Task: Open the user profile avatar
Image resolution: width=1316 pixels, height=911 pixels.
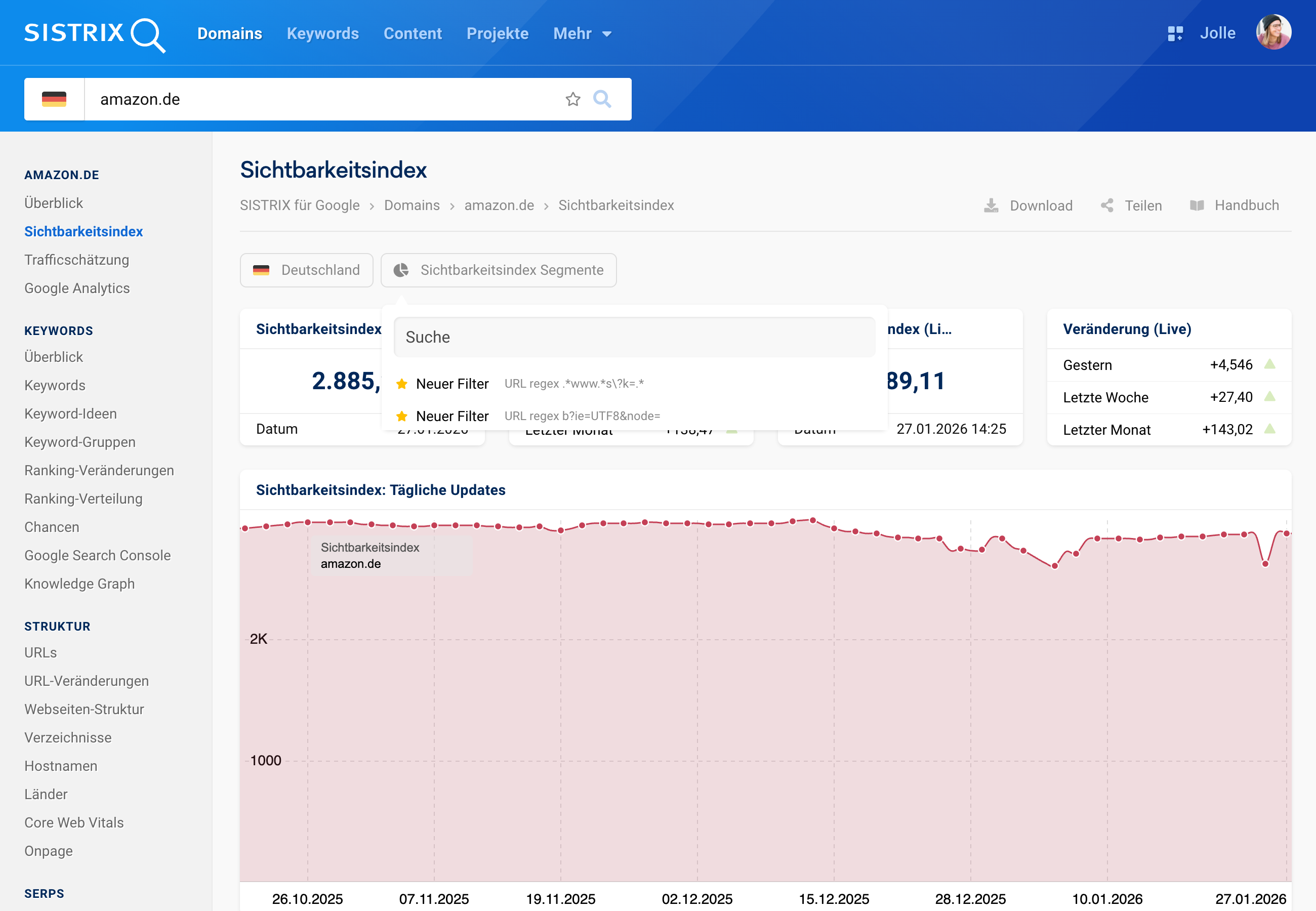Action: [x=1274, y=32]
